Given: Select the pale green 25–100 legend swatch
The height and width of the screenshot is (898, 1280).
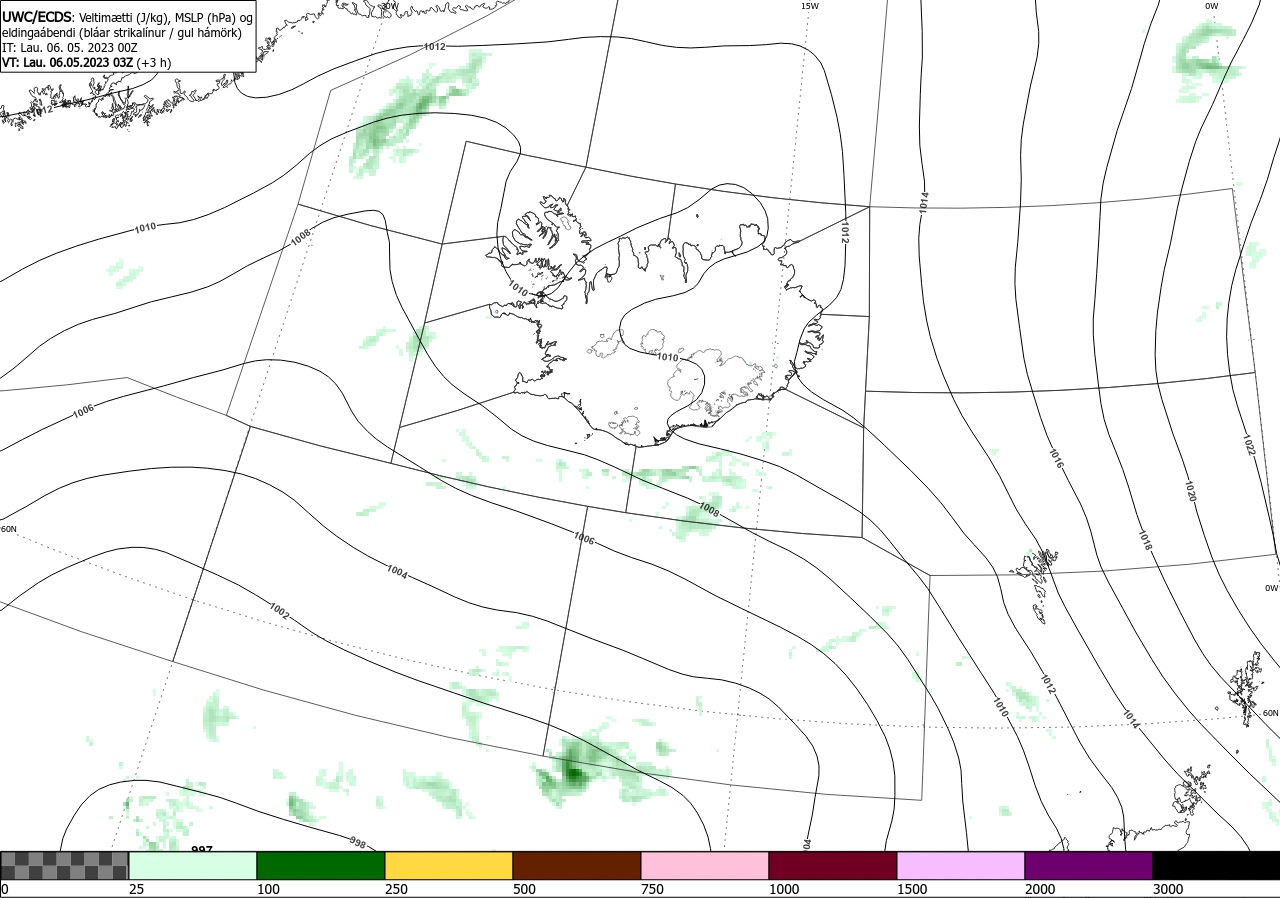Looking at the screenshot, I should pyautogui.click(x=193, y=865).
